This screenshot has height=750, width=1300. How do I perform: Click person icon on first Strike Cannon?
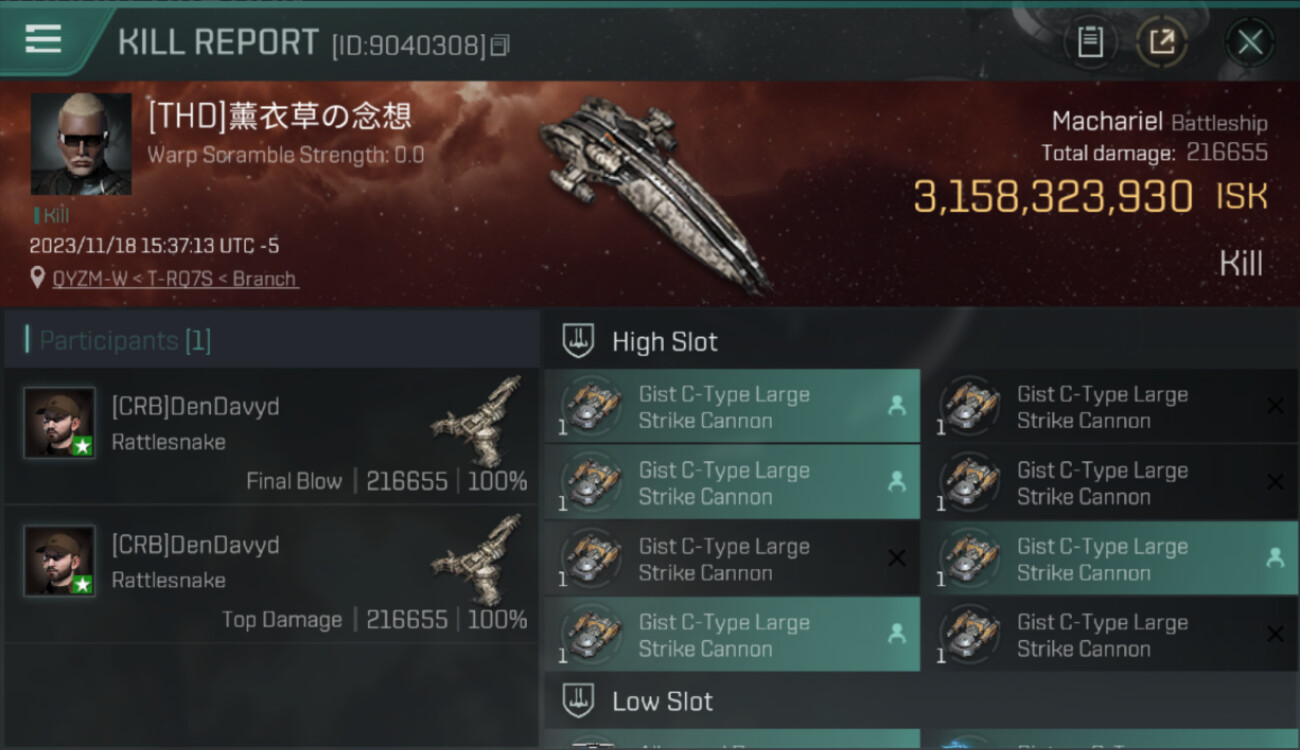tap(896, 405)
